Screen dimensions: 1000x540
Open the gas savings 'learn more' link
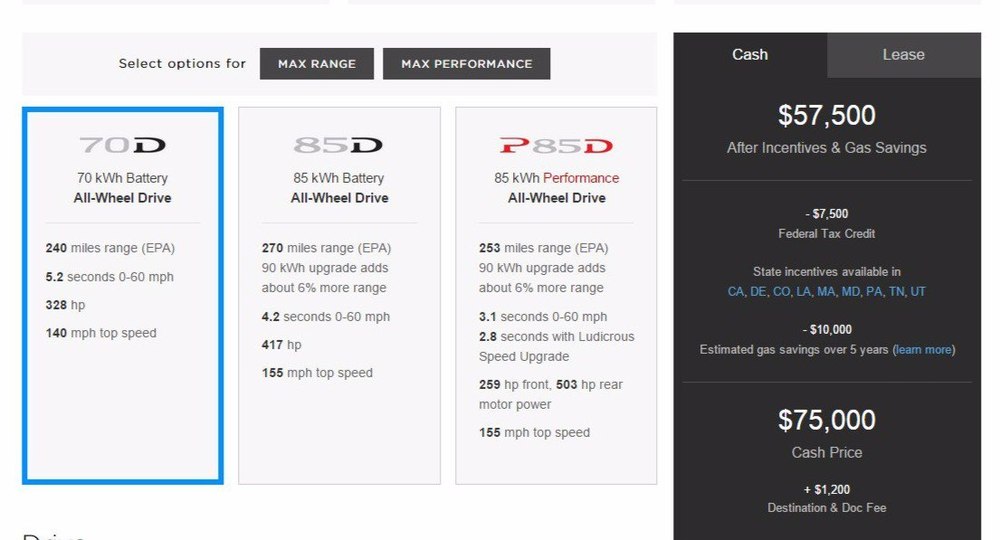pyautogui.click(x=923, y=350)
